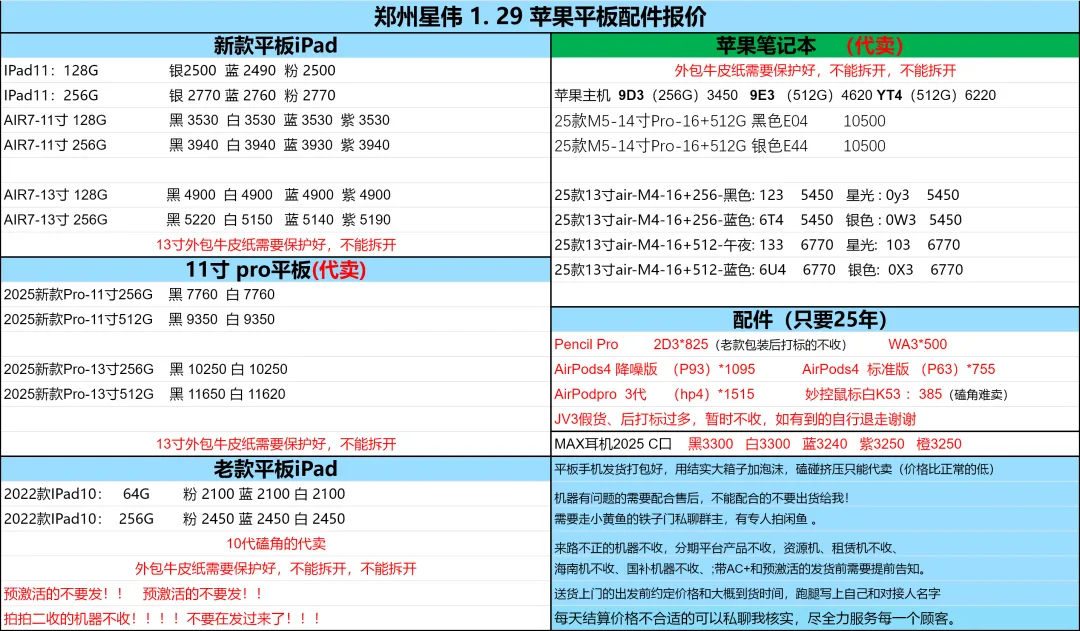Click the 2025新款Pro-13寸512G row label
This screenshot has width=1080, height=631.
(x=79, y=394)
